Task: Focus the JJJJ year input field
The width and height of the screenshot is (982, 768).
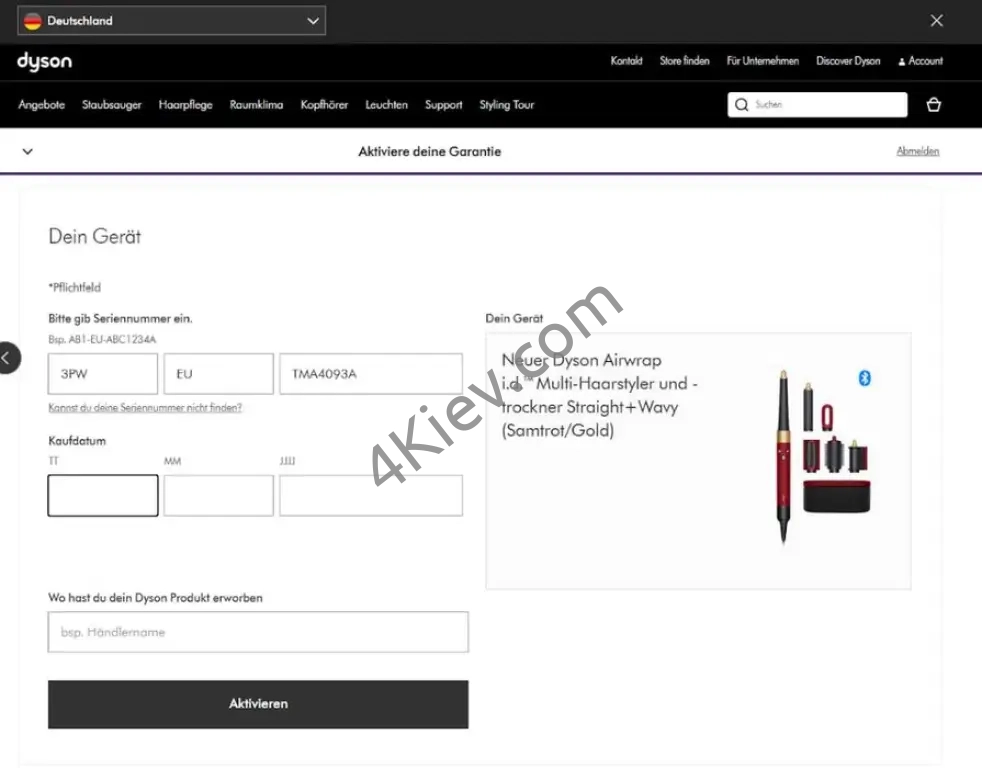Action: coord(371,496)
